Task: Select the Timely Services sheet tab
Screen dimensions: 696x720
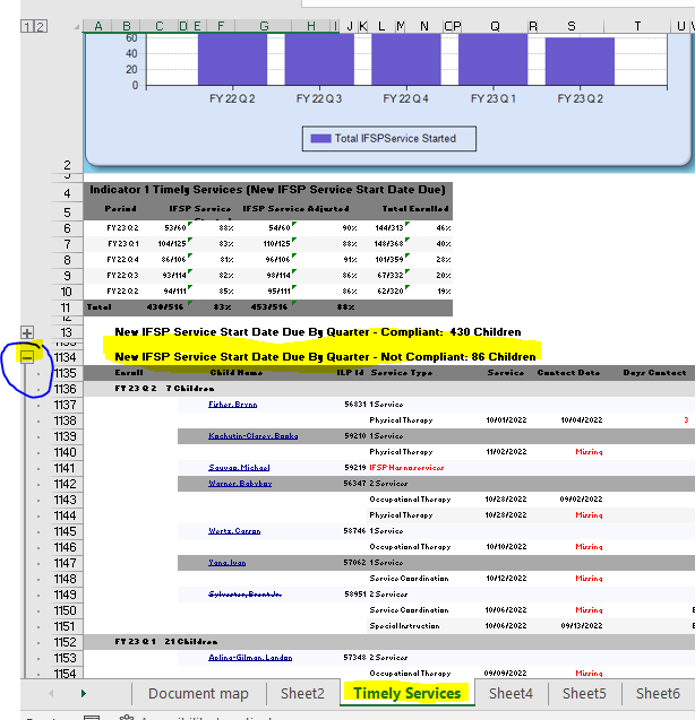Action: pos(407,693)
